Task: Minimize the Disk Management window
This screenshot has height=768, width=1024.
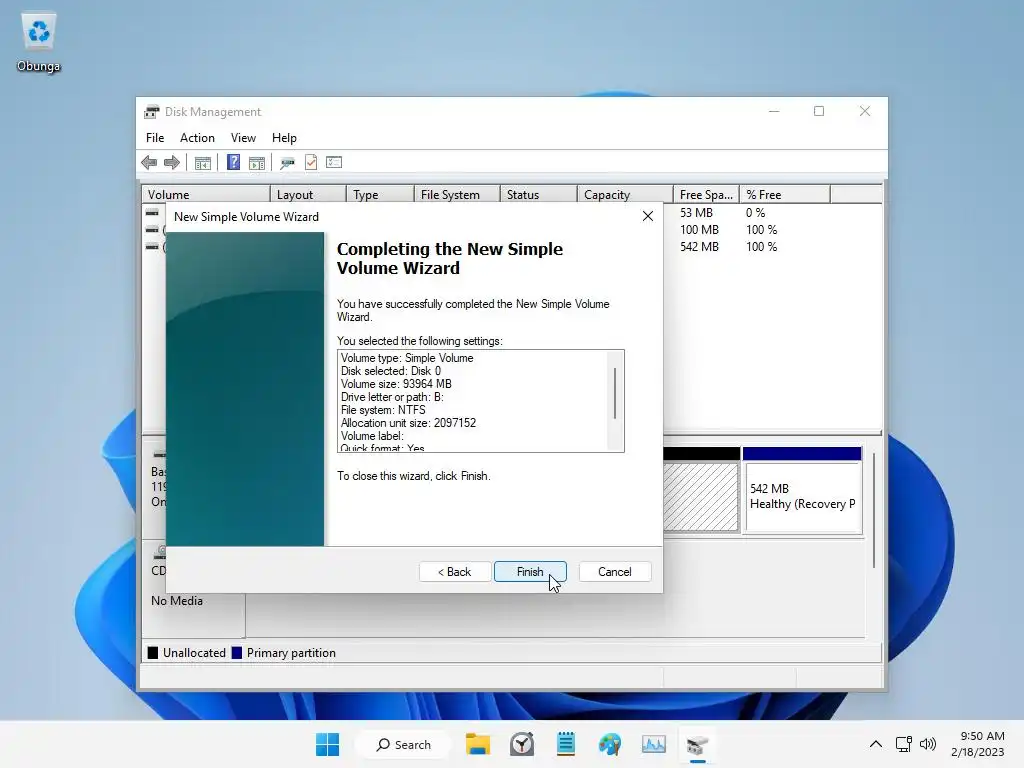Action: (774, 112)
